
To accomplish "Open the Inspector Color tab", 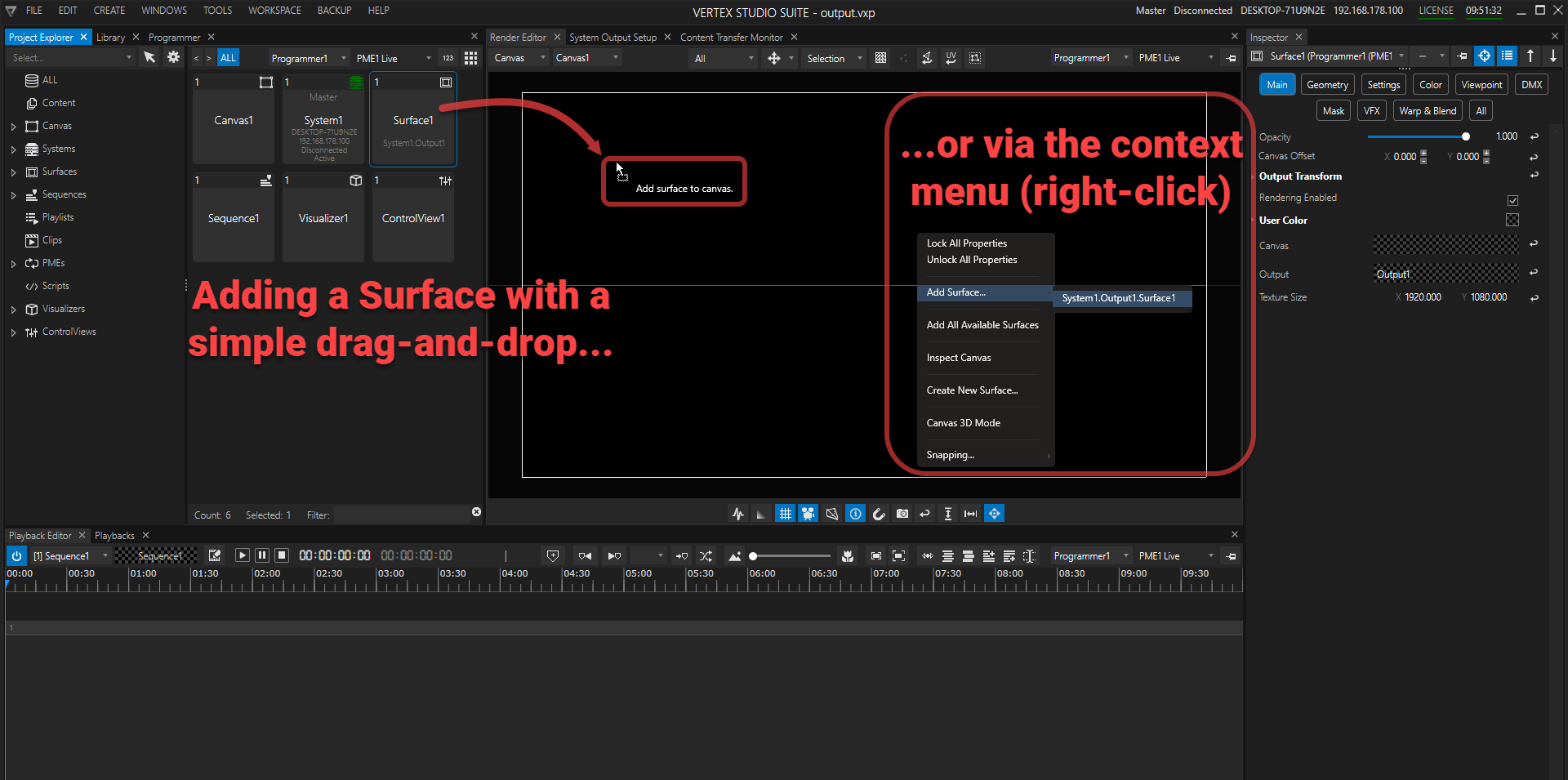I will click(x=1431, y=85).
